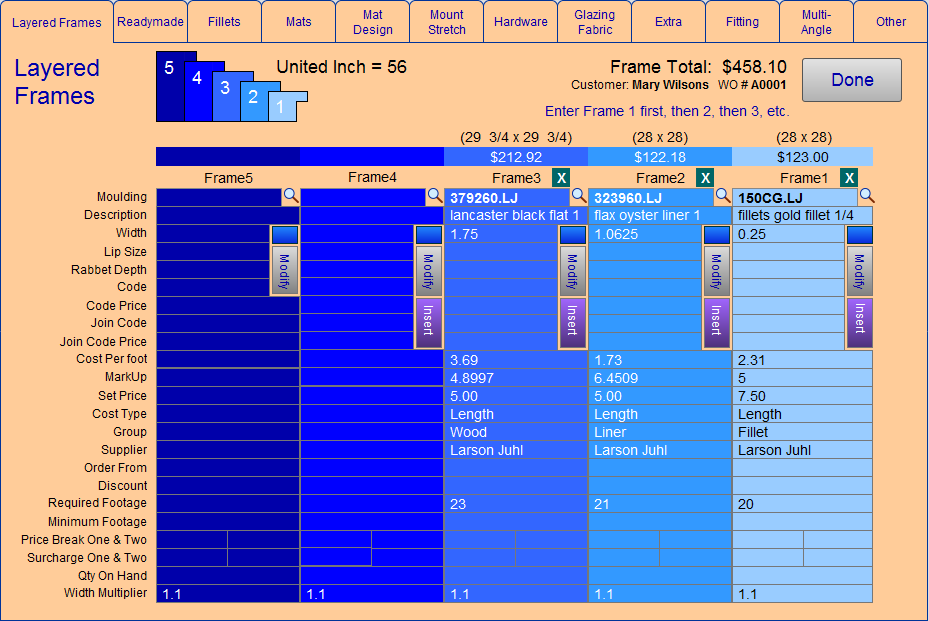Click Frame2 Width field showing 1.0625
The width and height of the screenshot is (929, 621).
click(646, 234)
